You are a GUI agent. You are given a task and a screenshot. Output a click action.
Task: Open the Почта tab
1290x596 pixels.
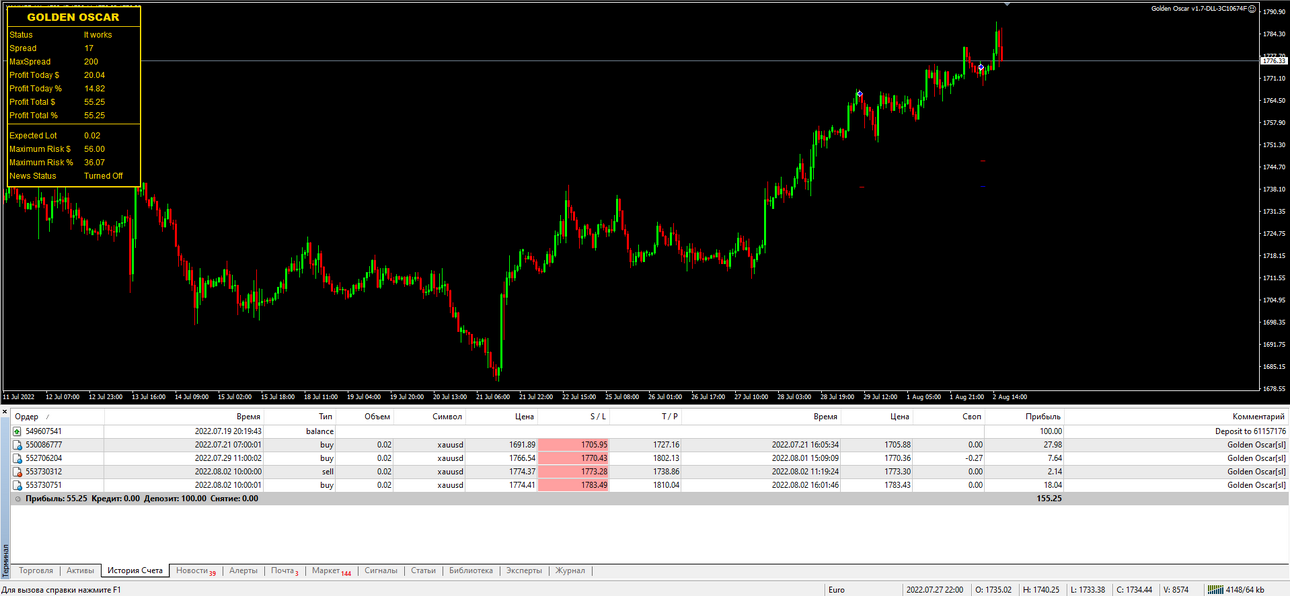tap(285, 570)
